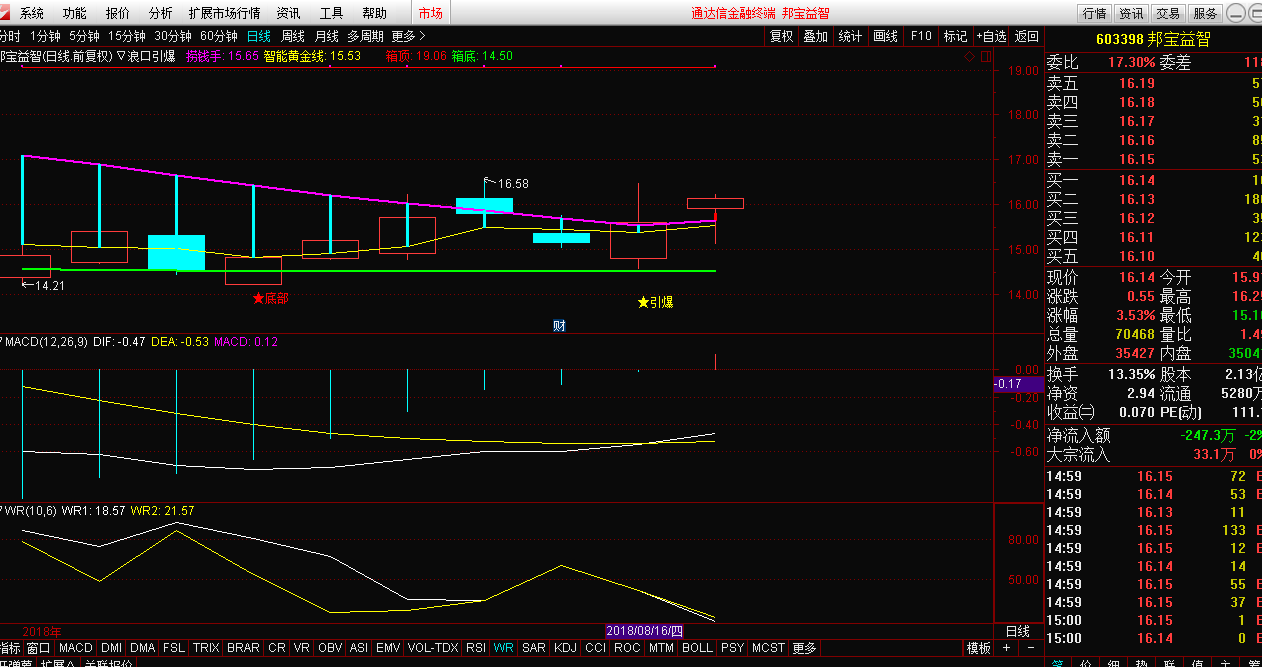Image resolution: width=1262 pixels, height=667 pixels.
Task: Click the red star 底部 signal marker
Action: (270, 298)
